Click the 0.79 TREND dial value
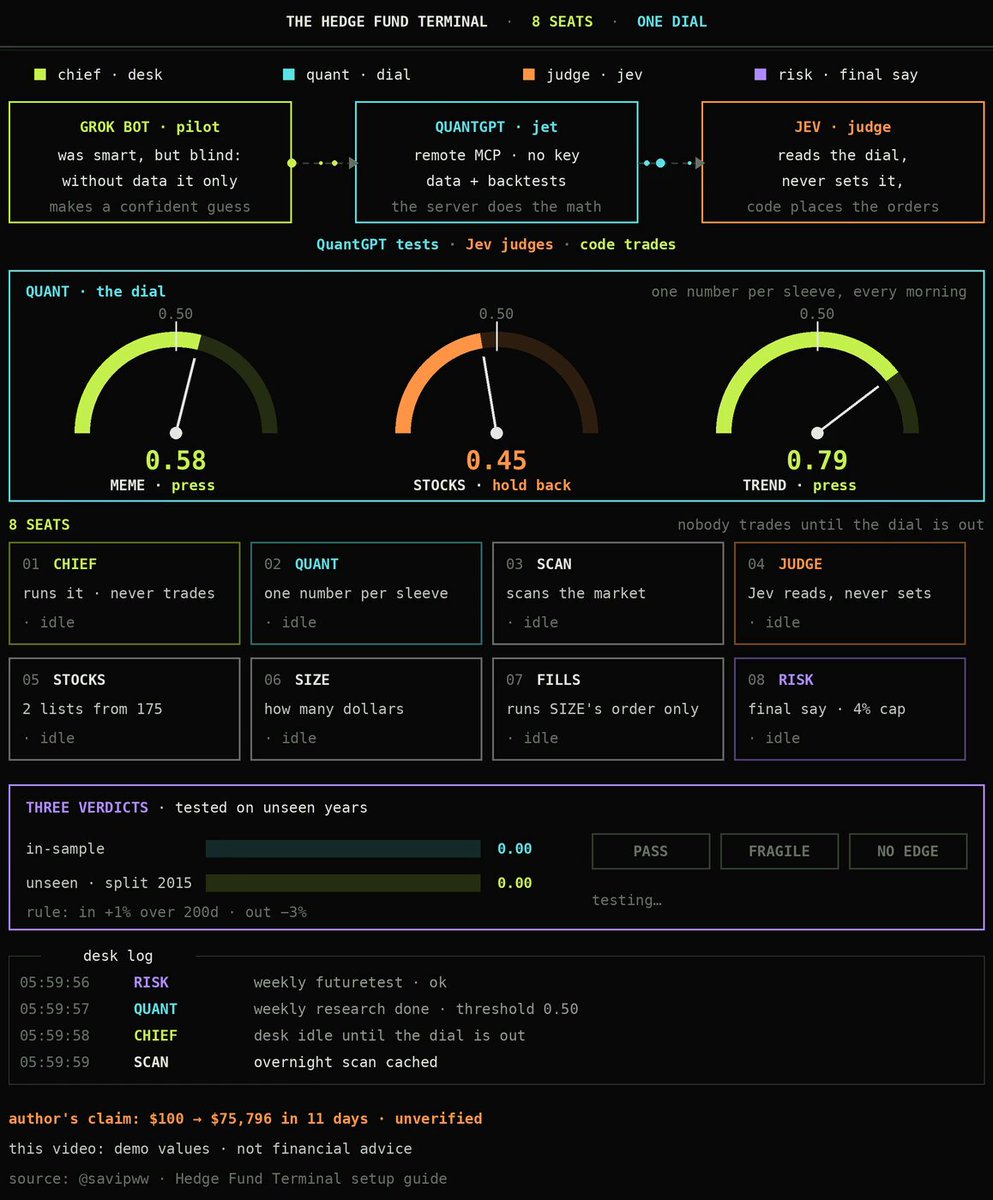The width and height of the screenshot is (993, 1200). (x=817, y=460)
